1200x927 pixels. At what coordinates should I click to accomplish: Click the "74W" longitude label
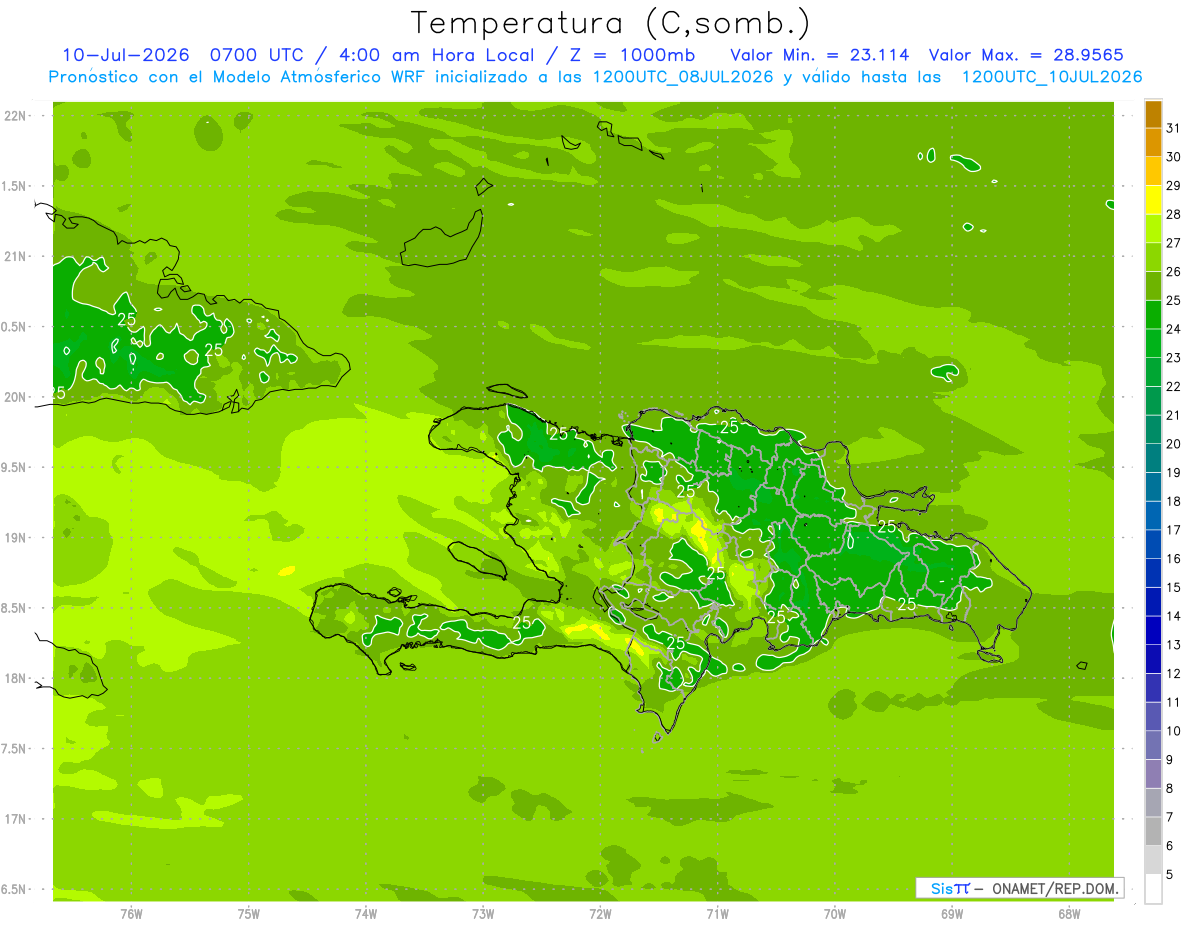[x=366, y=914]
